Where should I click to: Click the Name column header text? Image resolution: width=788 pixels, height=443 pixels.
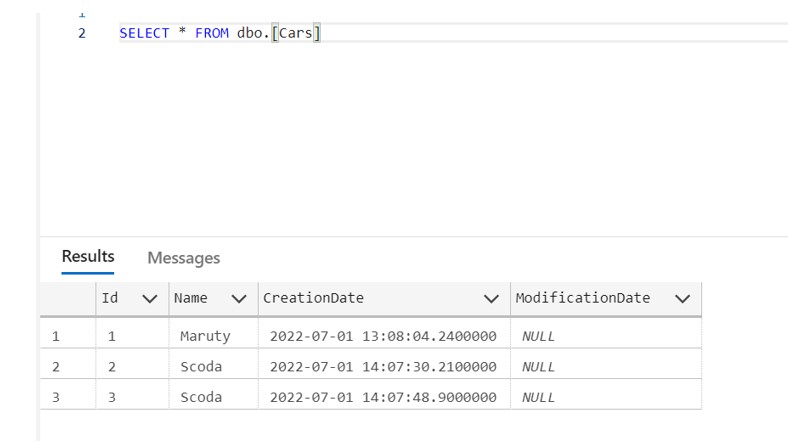191,298
